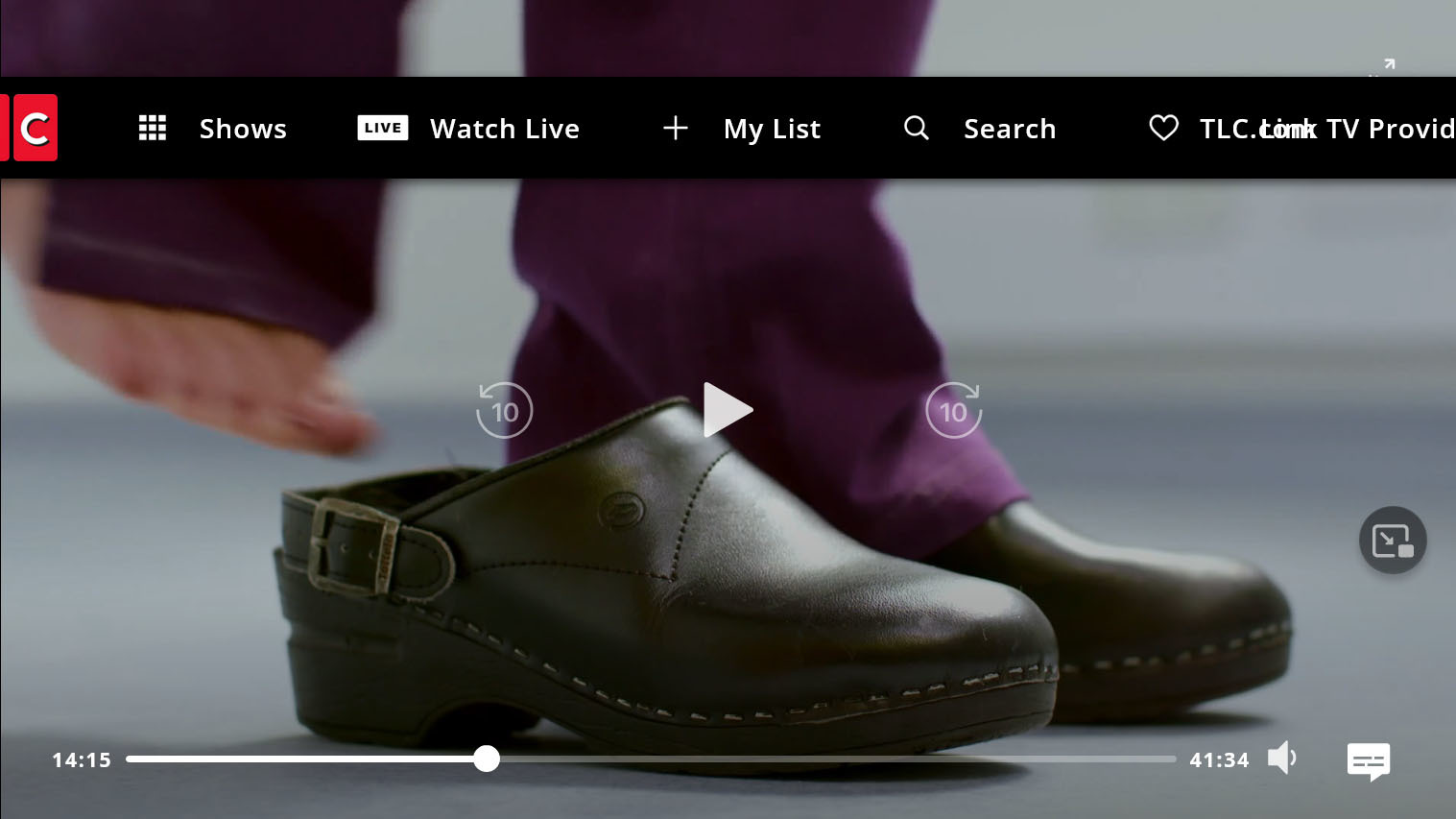Click the heart icon in navigation bar
1456x819 pixels.
click(1163, 128)
